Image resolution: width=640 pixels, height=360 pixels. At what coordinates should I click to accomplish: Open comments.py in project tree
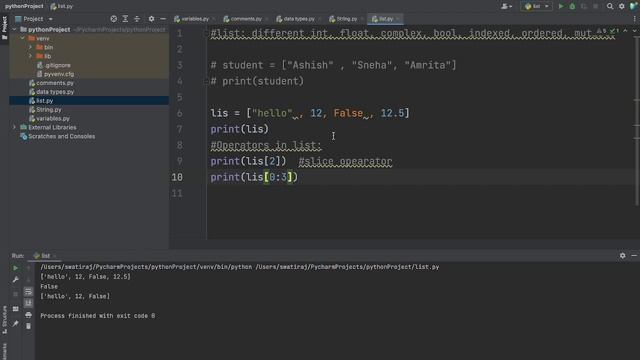click(55, 83)
